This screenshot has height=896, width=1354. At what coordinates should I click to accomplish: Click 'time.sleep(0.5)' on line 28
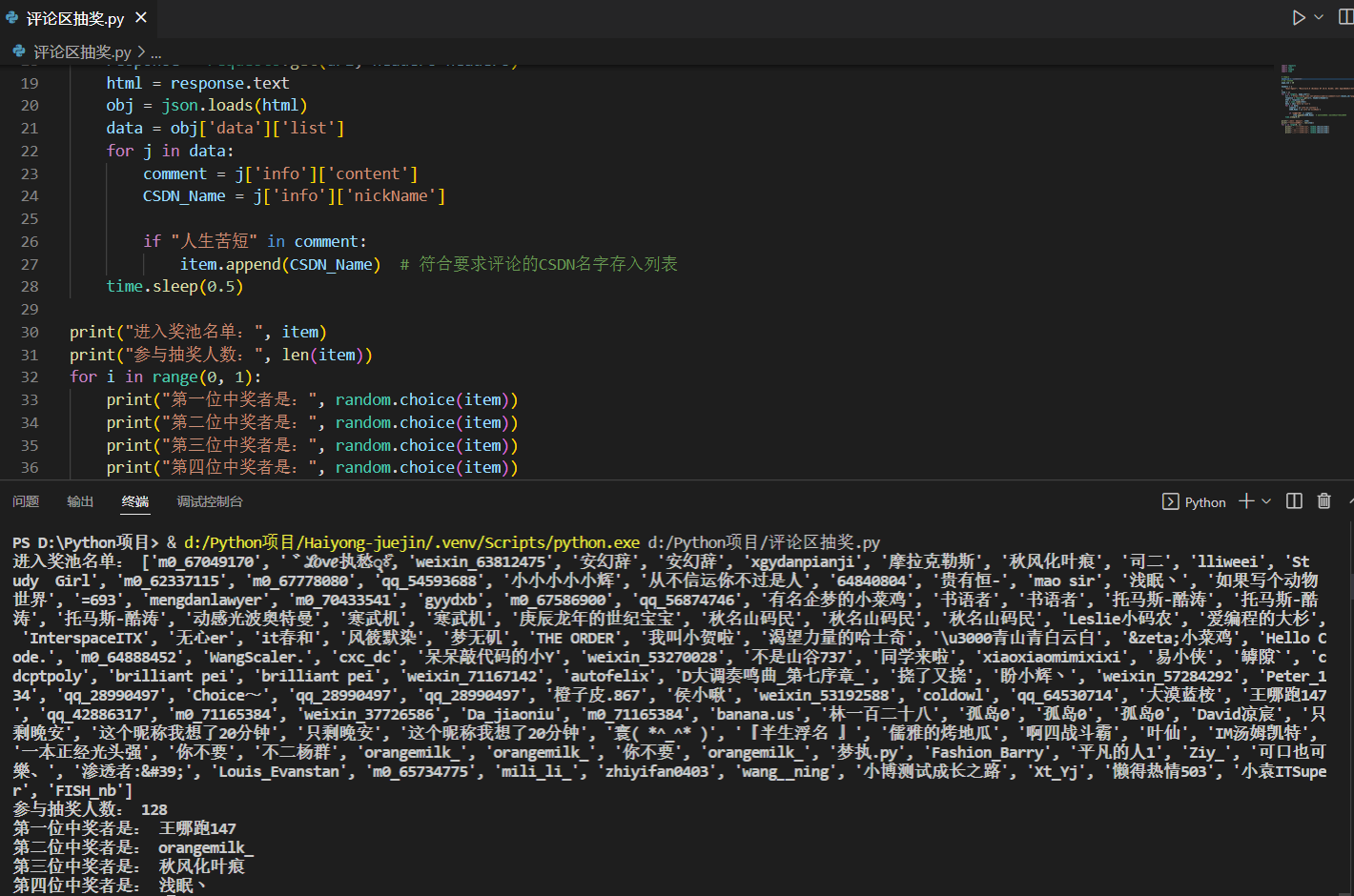pos(174,286)
